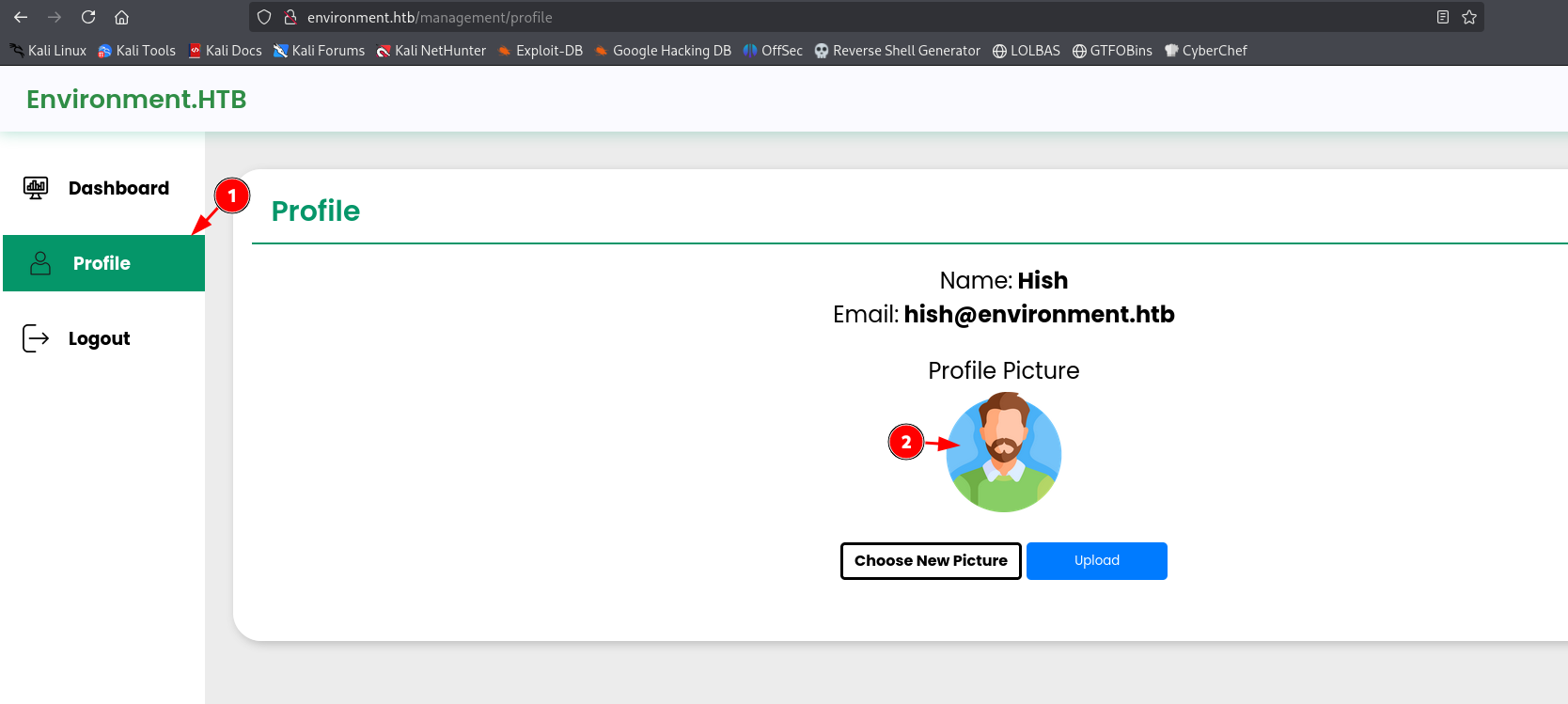Toggle reader view icon

click(x=1443, y=17)
